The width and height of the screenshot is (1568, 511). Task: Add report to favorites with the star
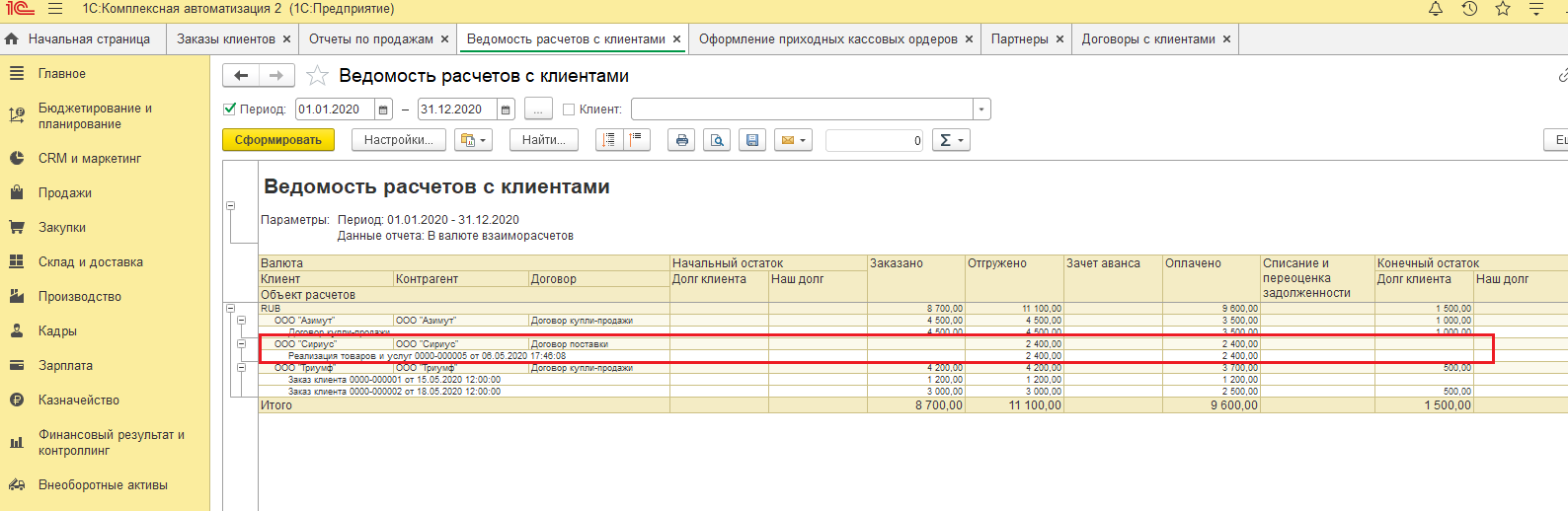click(317, 76)
